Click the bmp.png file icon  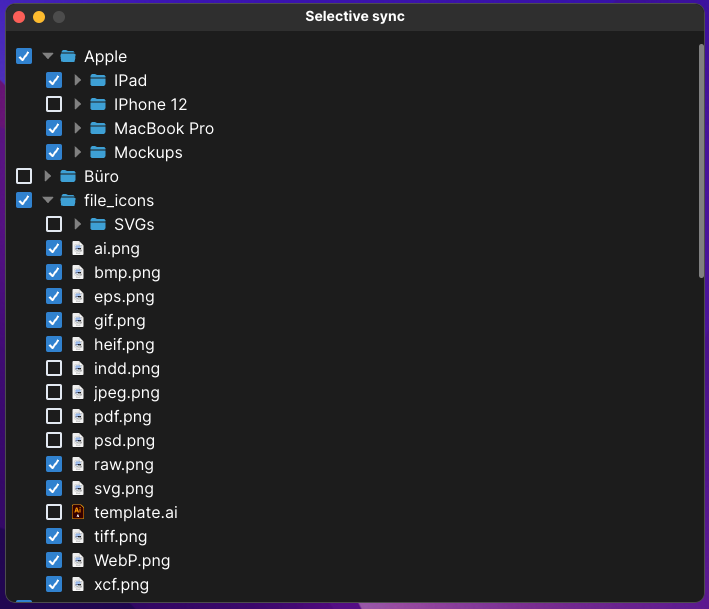click(x=78, y=272)
